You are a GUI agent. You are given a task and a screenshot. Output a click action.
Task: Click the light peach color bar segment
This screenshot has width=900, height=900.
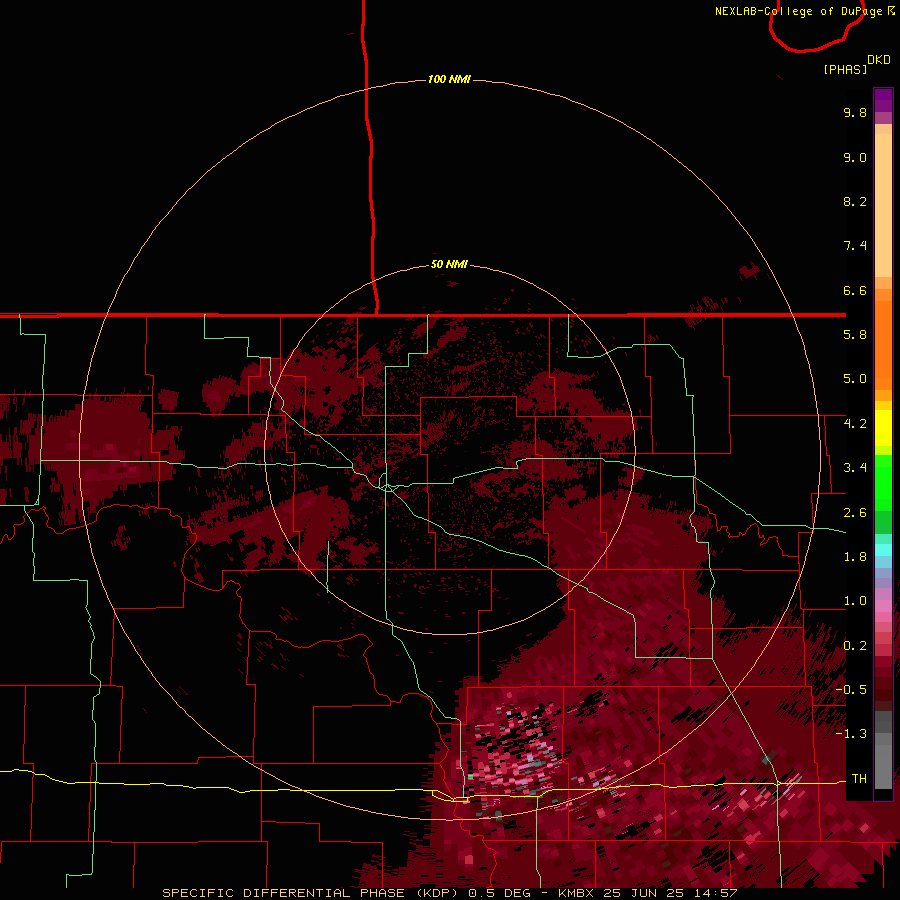coord(883,205)
